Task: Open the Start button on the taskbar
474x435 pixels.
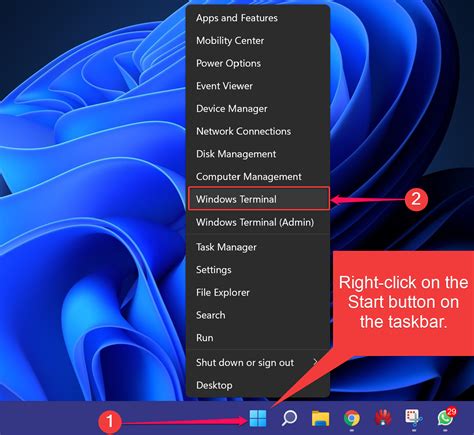Action: [x=258, y=418]
